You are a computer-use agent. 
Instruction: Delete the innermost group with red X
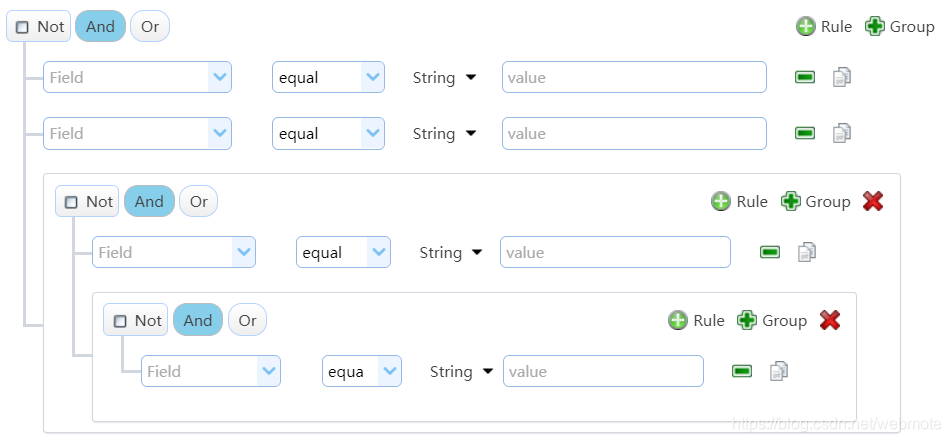coord(829,320)
